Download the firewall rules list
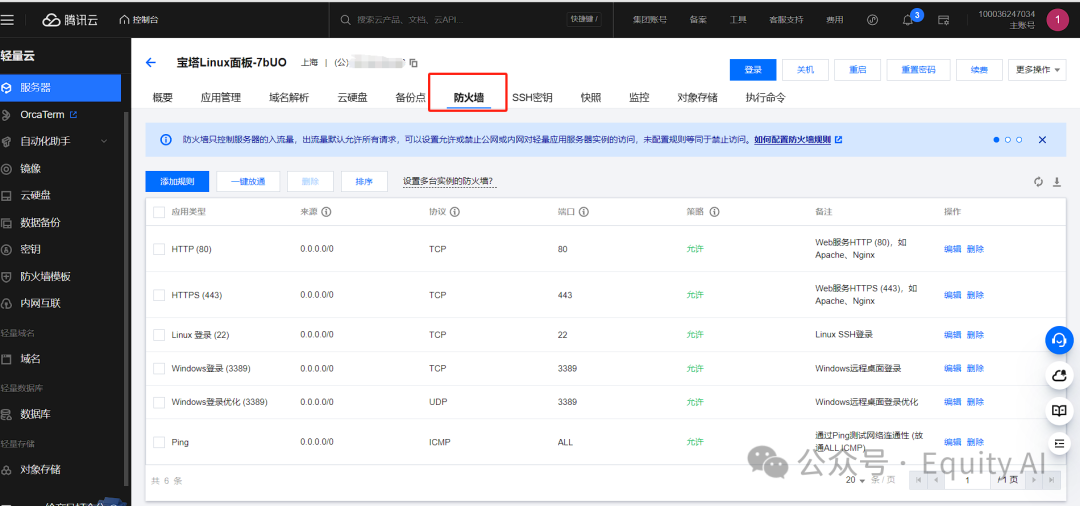 click(x=1056, y=181)
